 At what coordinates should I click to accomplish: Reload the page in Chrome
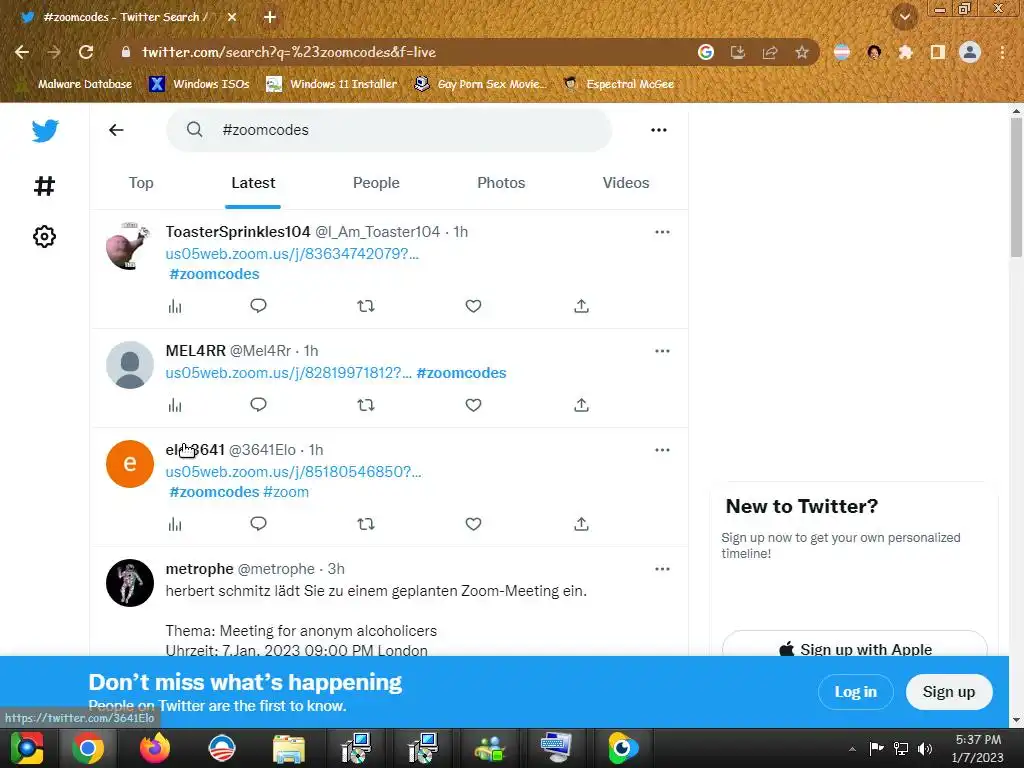coord(86,52)
